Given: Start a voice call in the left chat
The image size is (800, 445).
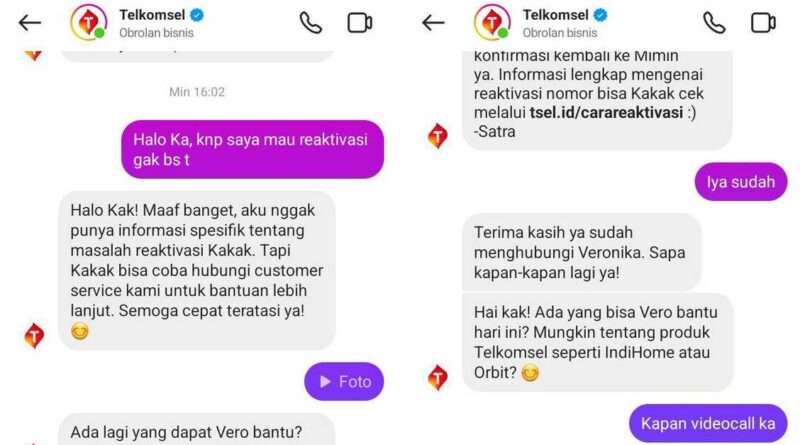Looking at the screenshot, I should pos(310,23).
